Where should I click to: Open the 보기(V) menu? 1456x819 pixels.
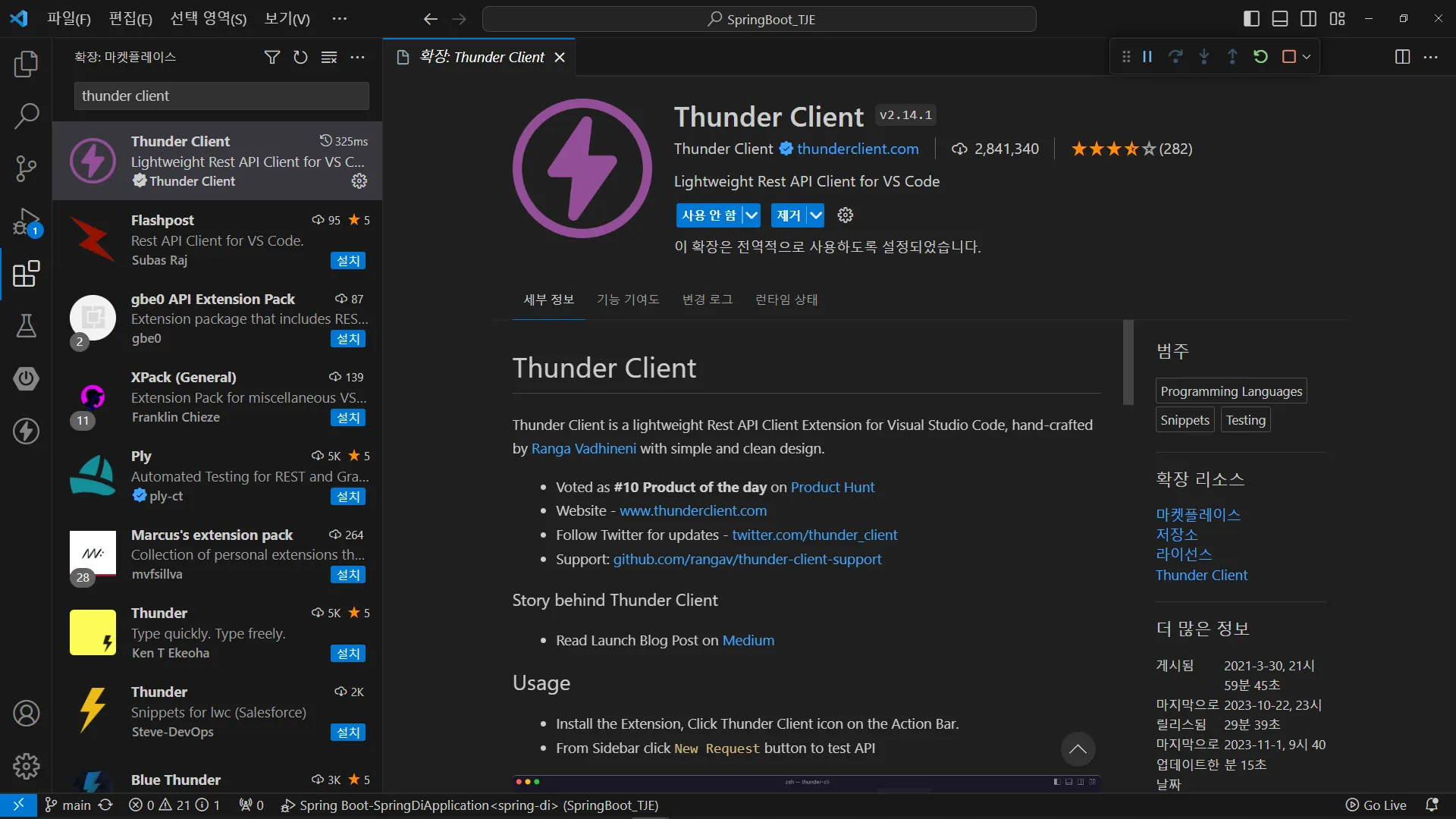[x=287, y=19]
